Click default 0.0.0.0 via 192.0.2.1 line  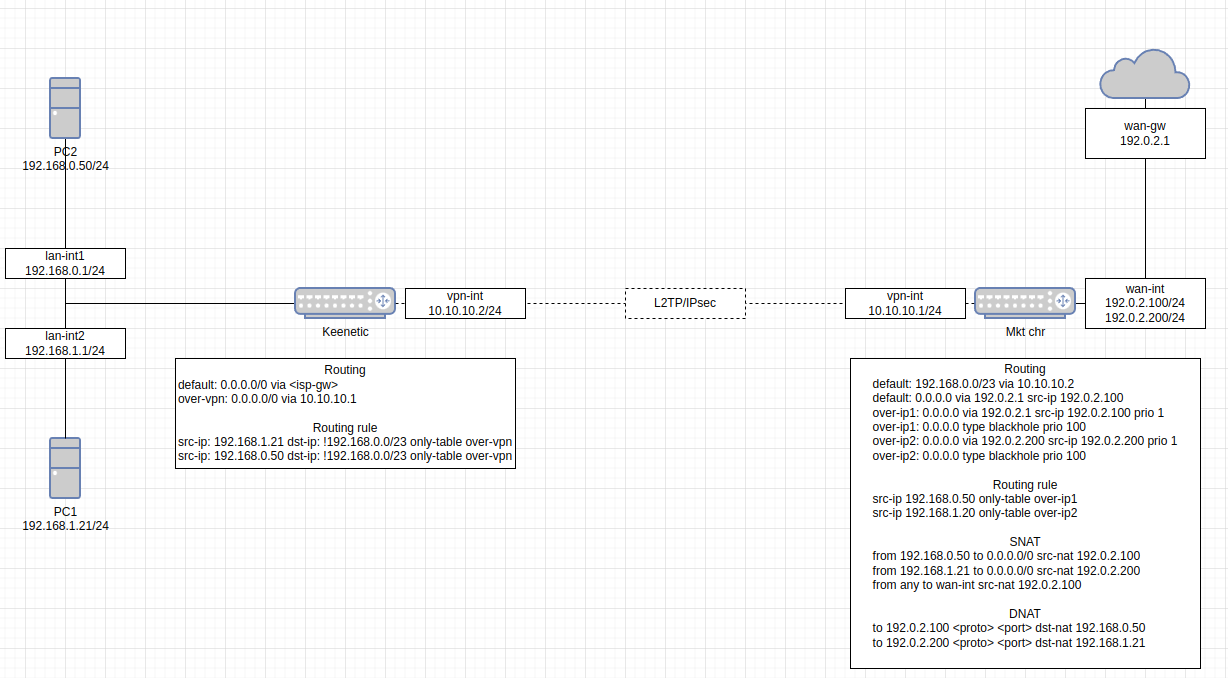click(997, 397)
